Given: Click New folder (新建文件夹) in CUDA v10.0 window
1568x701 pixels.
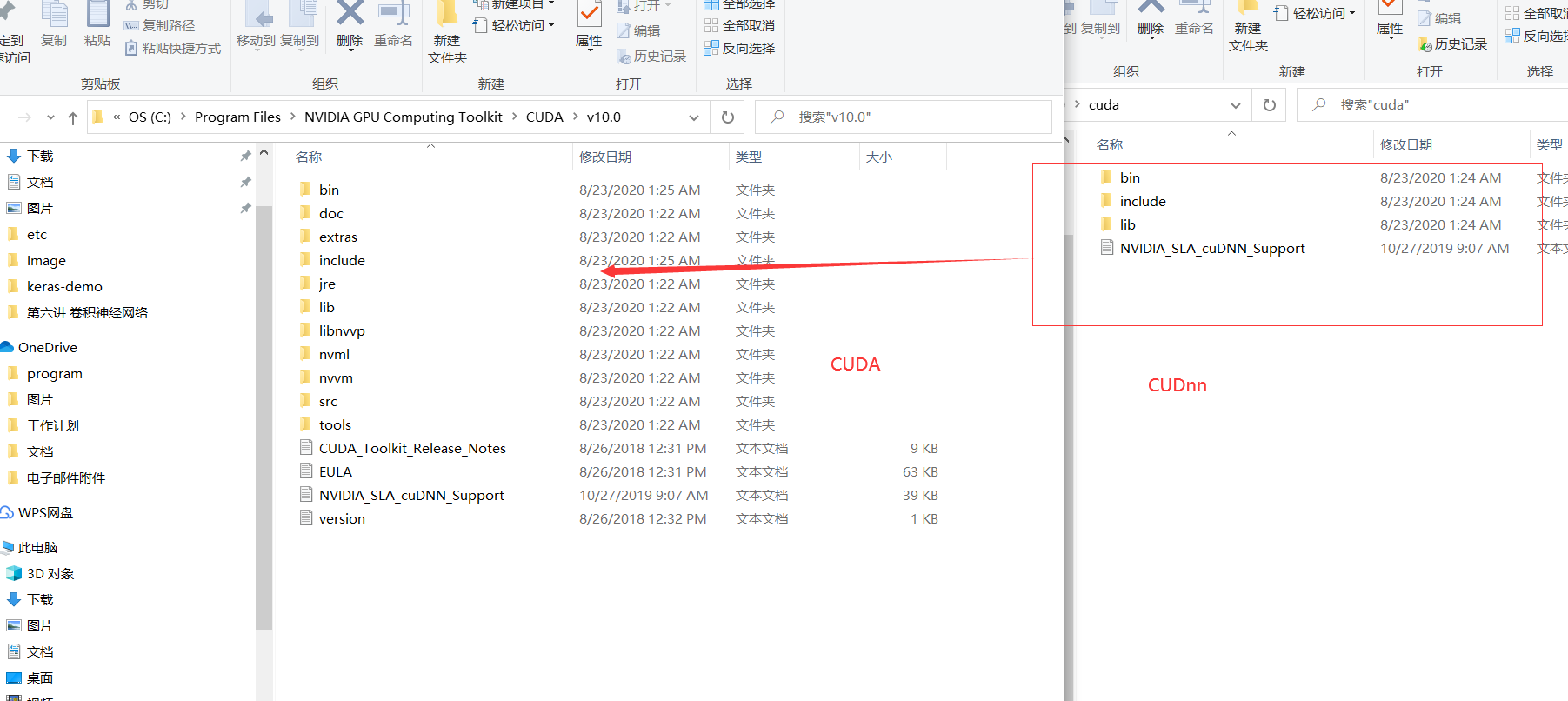Looking at the screenshot, I should point(447,33).
